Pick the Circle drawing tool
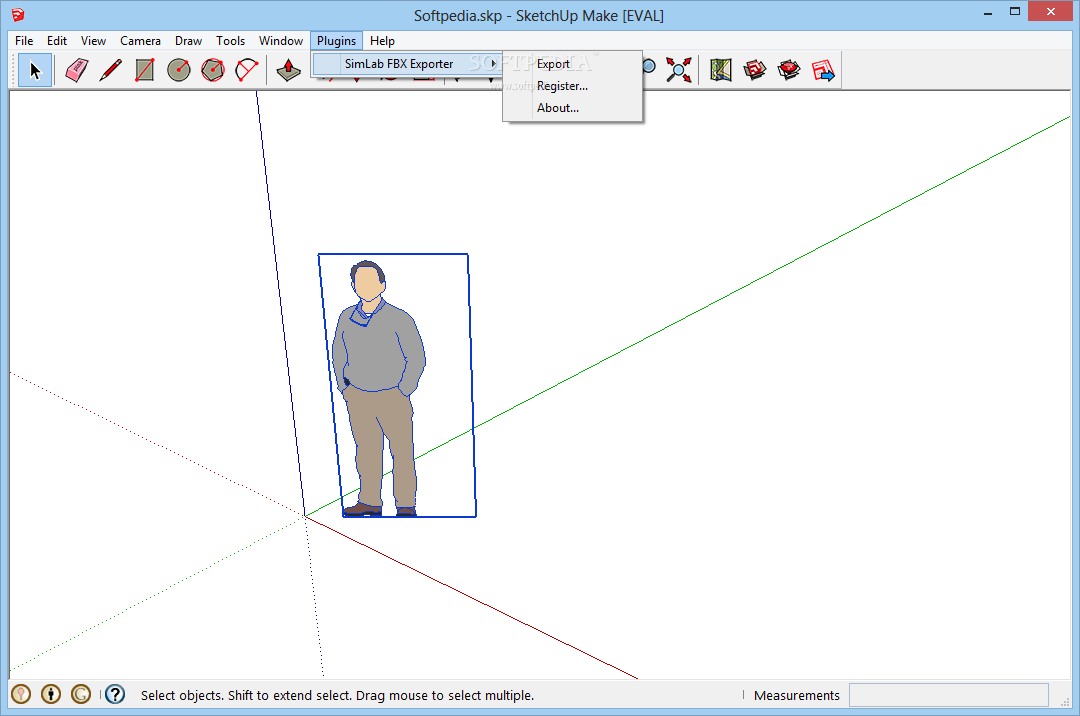Screen dimensions: 1080x716 pos(179,70)
